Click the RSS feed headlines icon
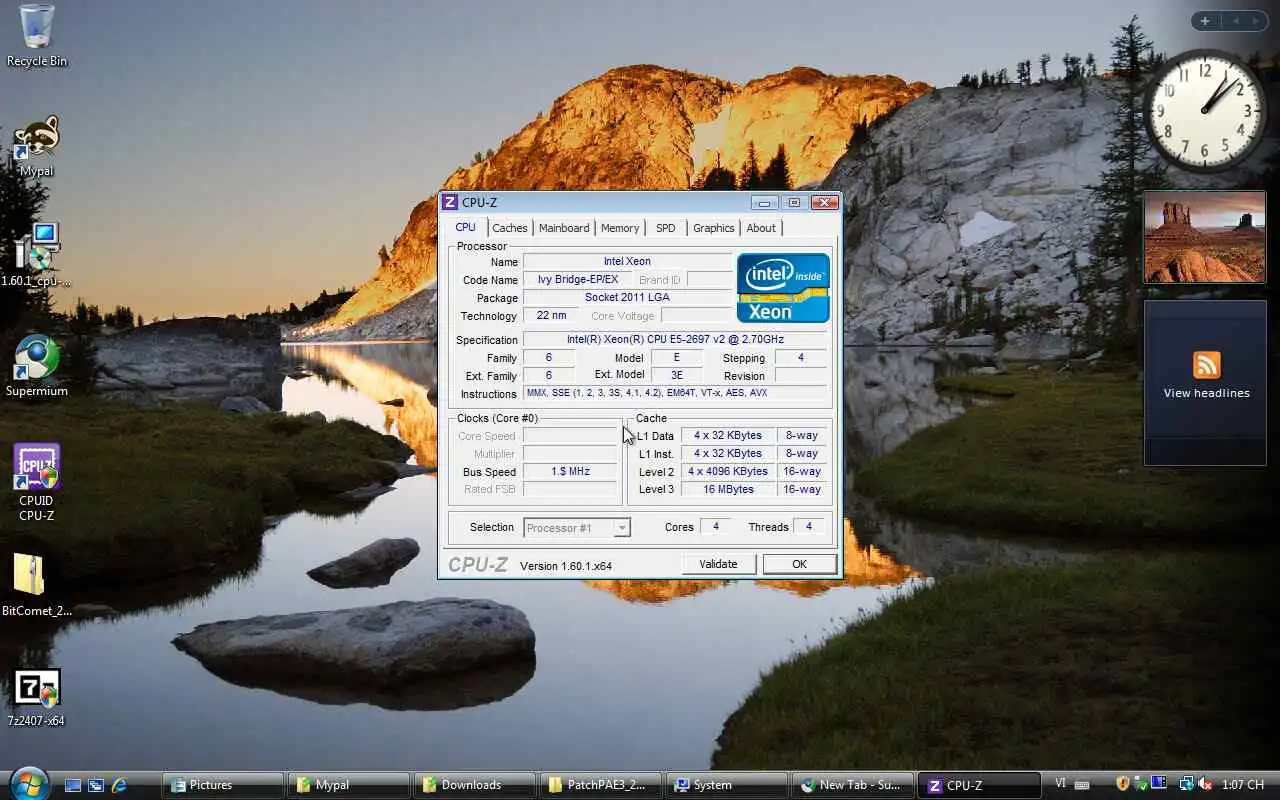 pos(1206,365)
